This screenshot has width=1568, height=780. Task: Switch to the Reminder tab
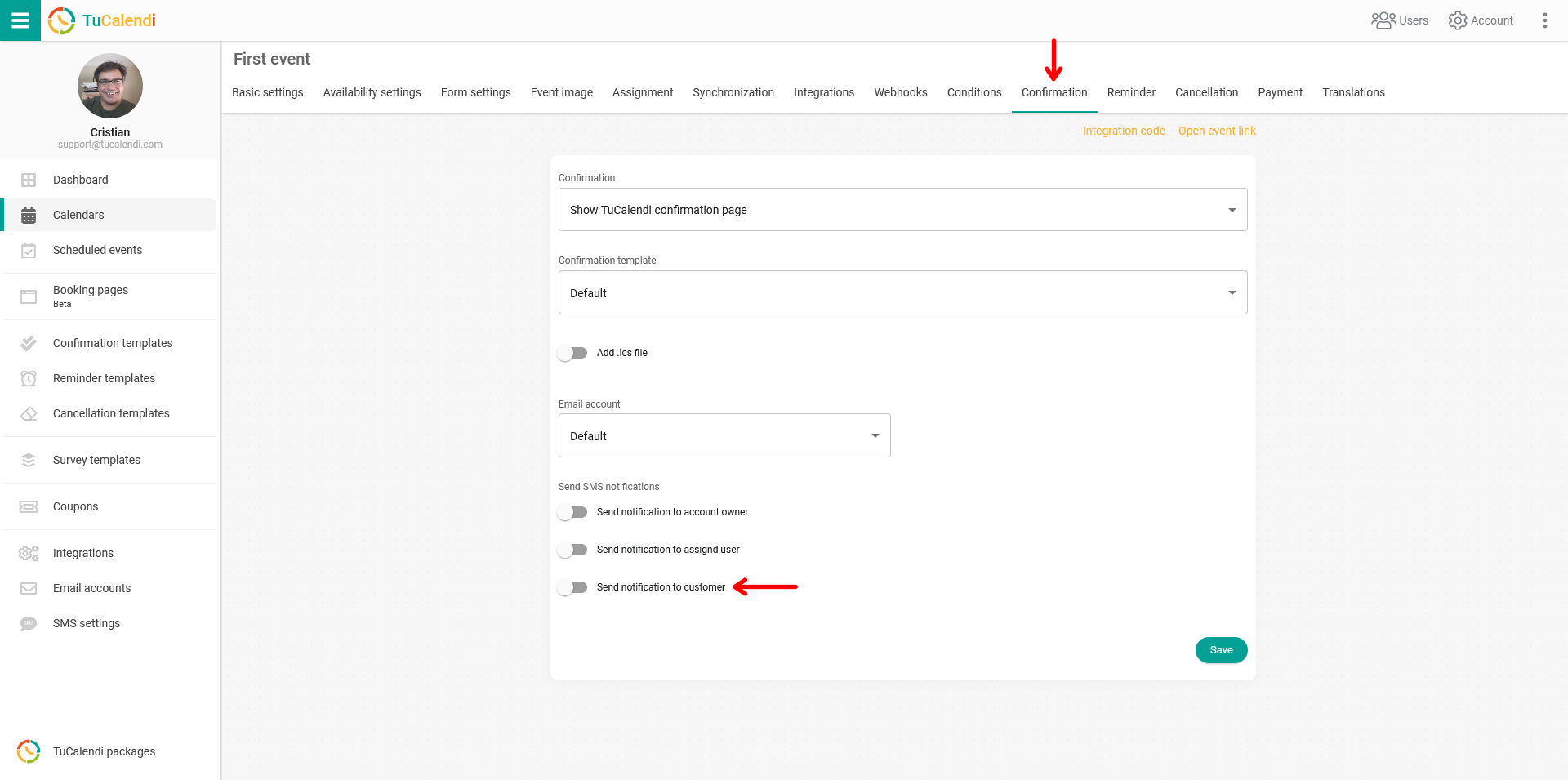pos(1131,92)
